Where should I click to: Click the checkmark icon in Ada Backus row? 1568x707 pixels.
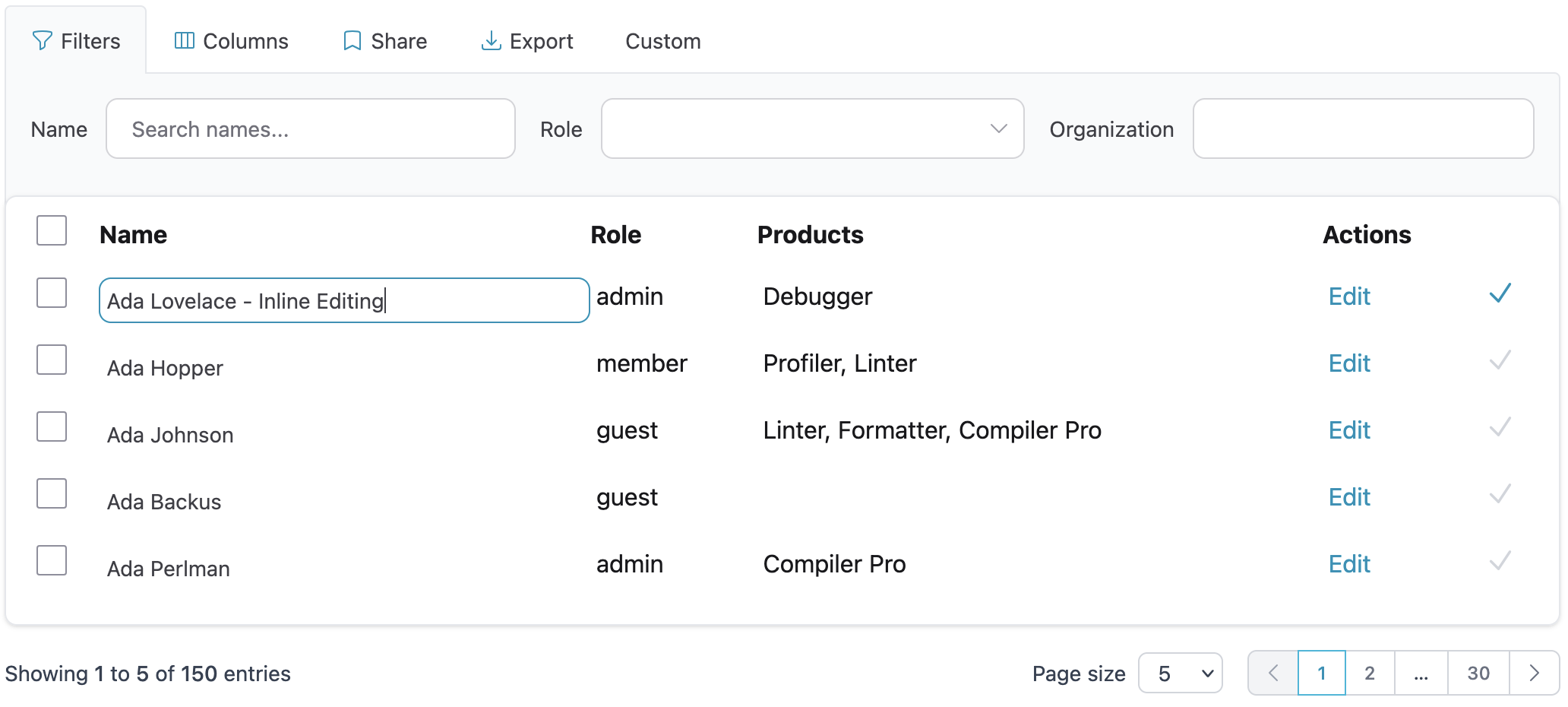coord(1500,494)
